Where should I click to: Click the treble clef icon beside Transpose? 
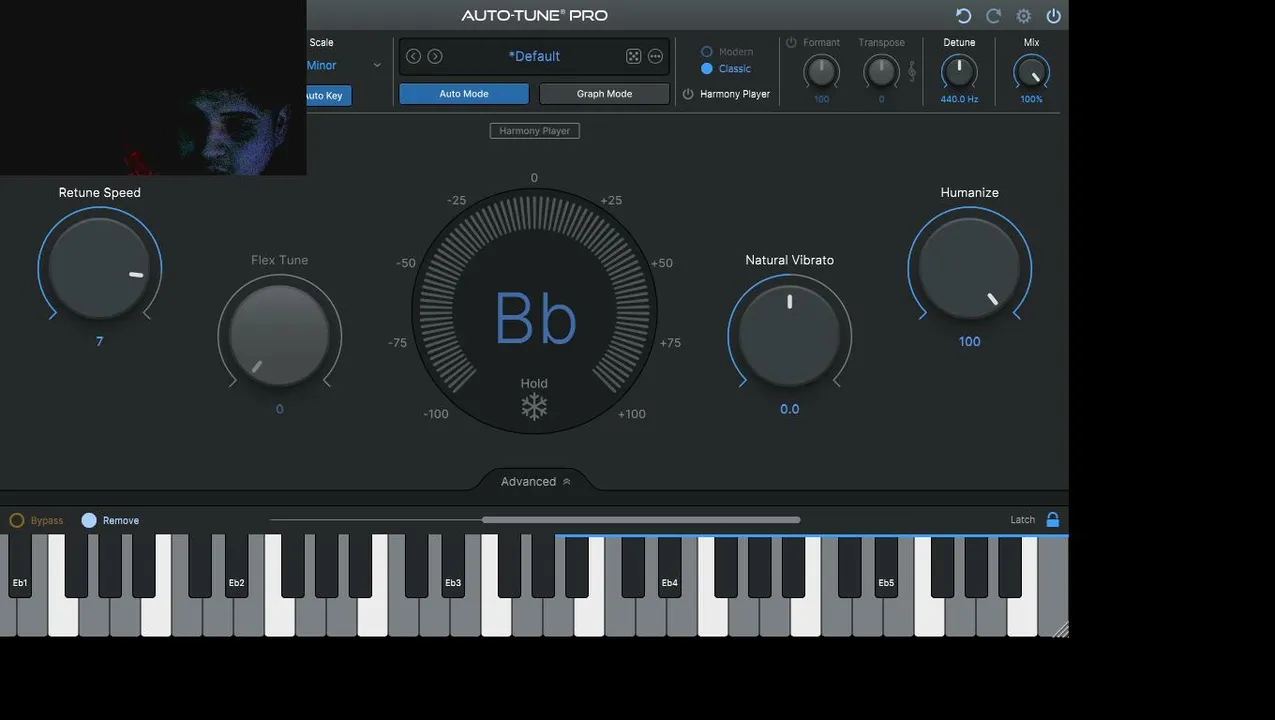pos(911,71)
